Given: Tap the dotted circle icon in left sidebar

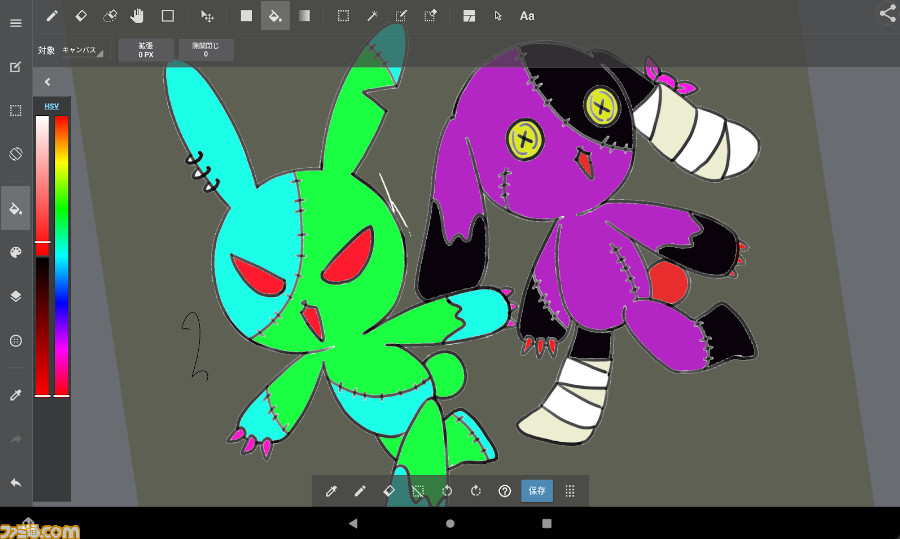Looking at the screenshot, I should (15, 340).
